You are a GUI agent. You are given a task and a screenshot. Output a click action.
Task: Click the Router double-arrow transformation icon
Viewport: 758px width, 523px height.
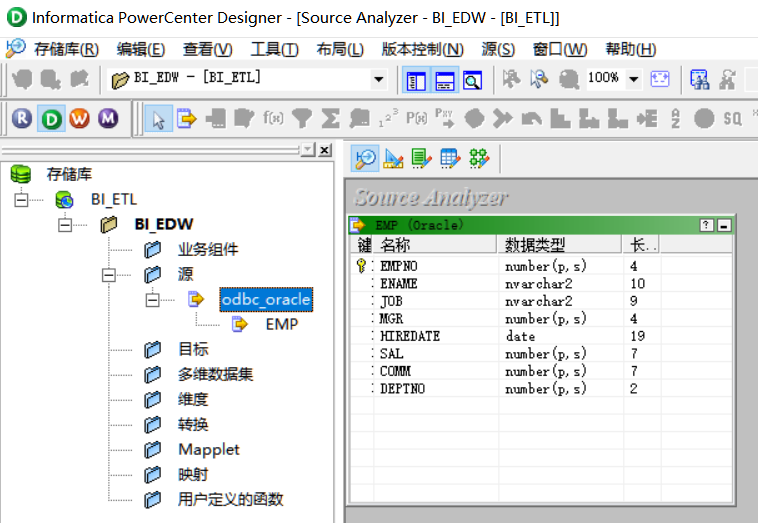tap(503, 118)
